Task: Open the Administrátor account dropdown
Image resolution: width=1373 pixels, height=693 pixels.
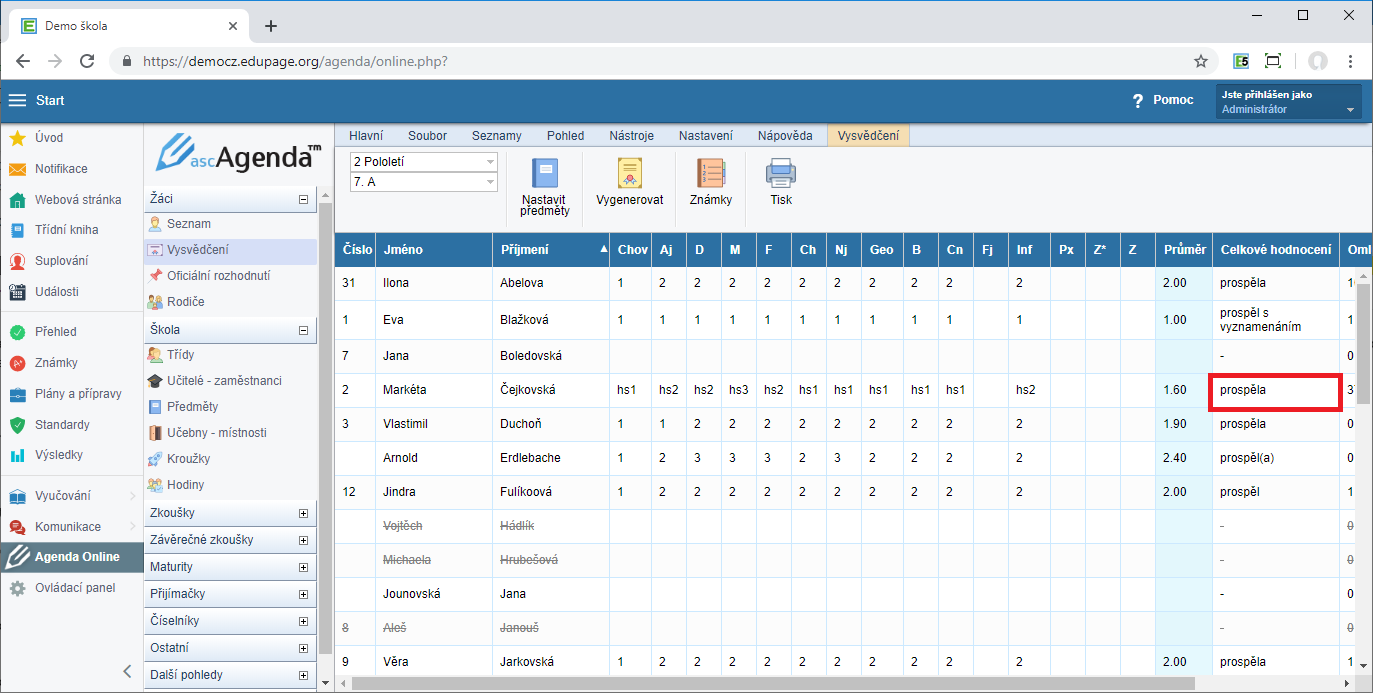Action: tap(1289, 102)
